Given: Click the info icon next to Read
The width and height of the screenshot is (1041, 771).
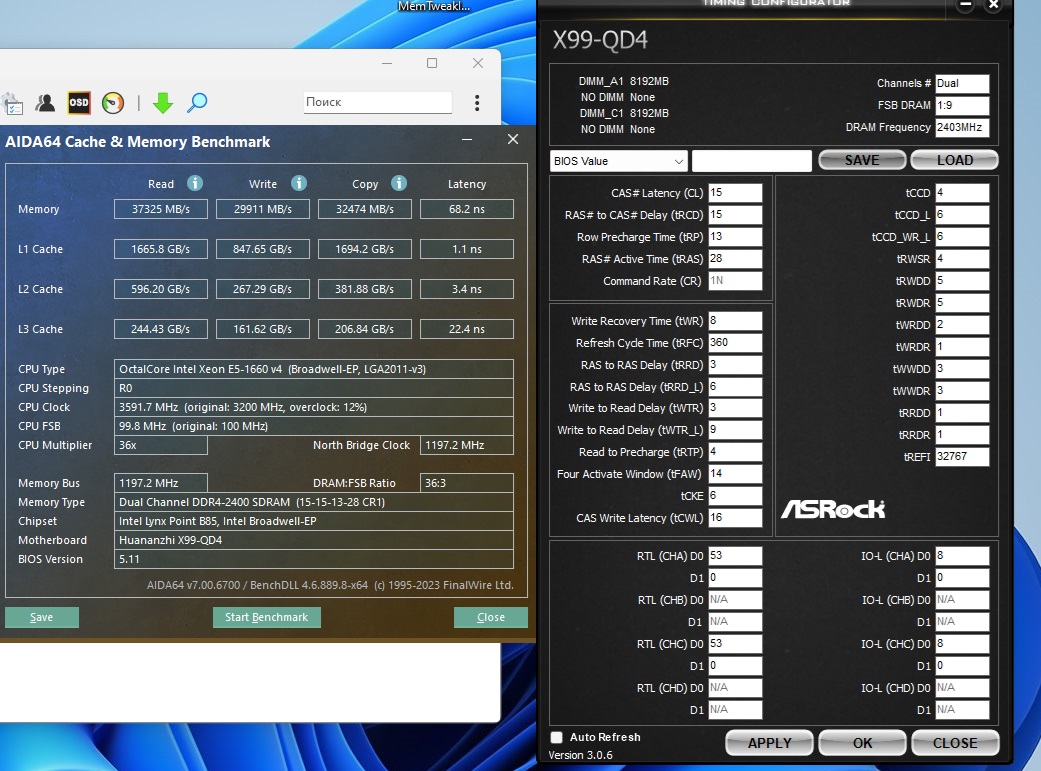Looking at the screenshot, I should 195,183.
